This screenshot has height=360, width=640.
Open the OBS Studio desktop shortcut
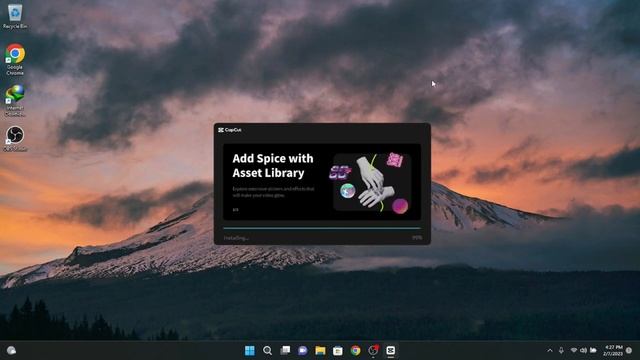tap(15, 139)
